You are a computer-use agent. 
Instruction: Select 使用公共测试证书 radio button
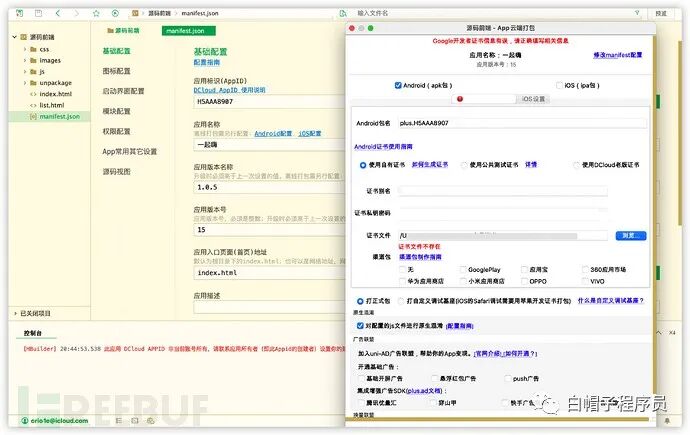(x=464, y=165)
